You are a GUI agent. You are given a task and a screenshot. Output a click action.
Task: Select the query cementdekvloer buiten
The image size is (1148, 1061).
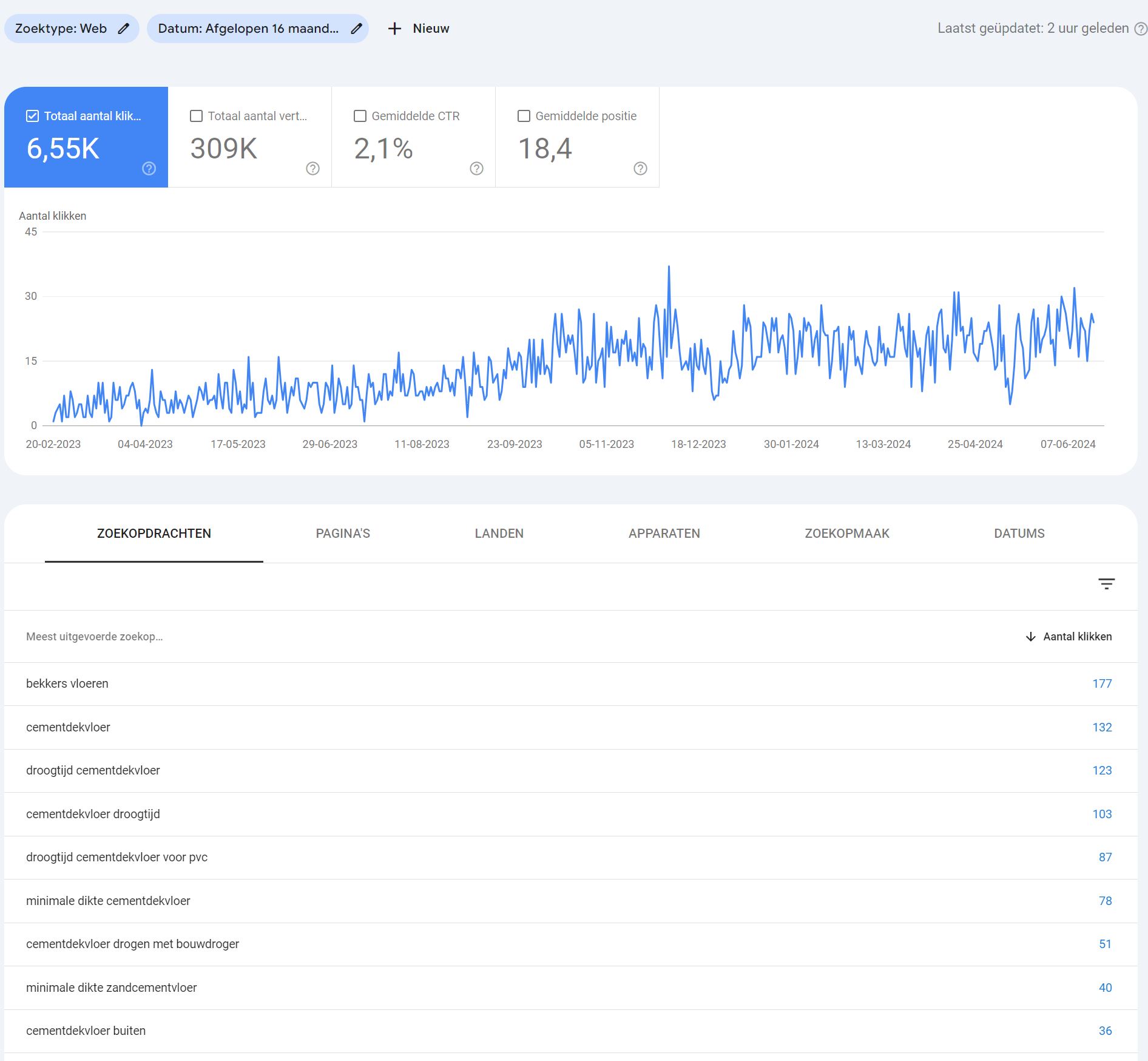click(x=570, y=1031)
